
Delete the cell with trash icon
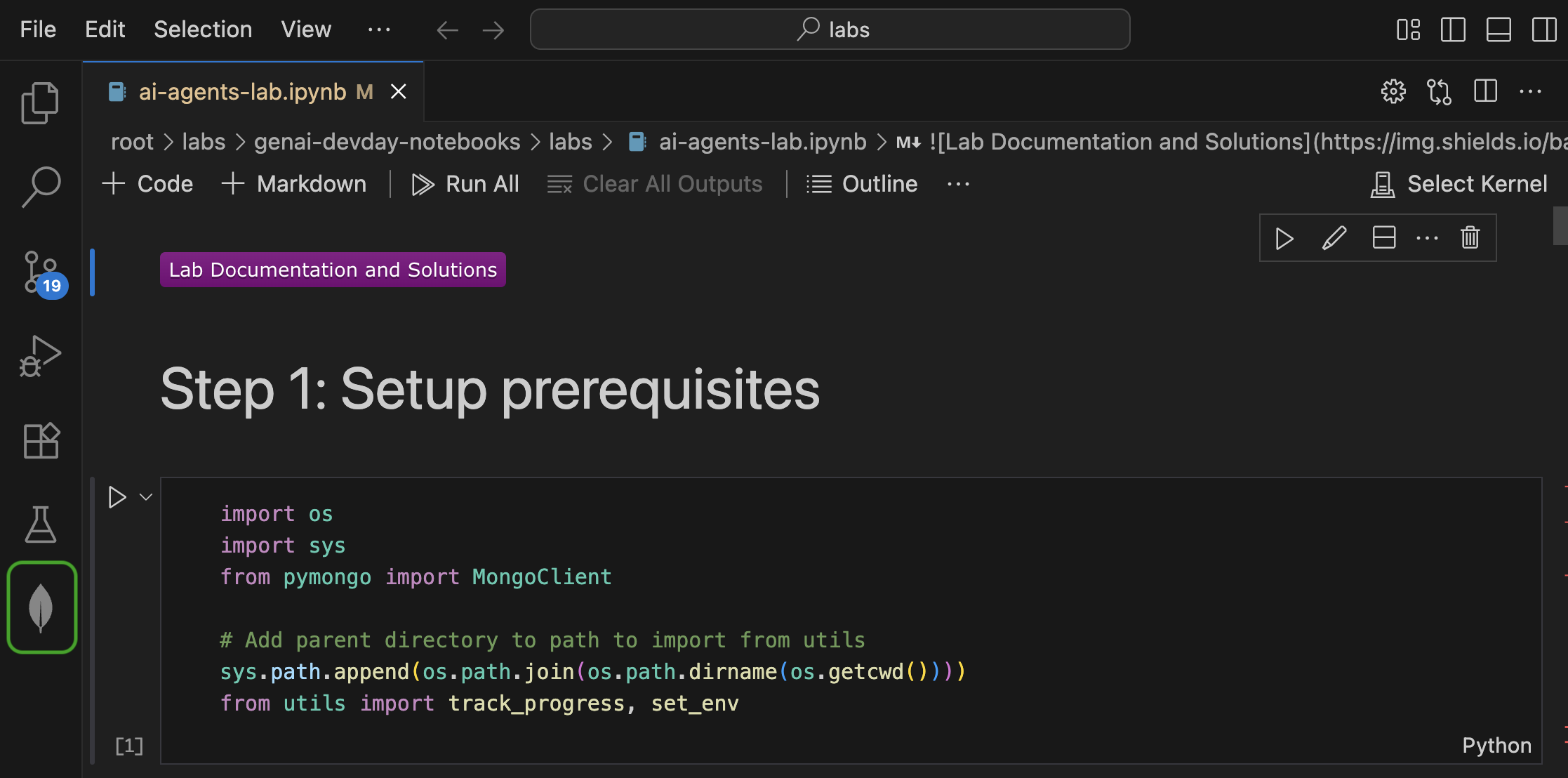pyautogui.click(x=1470, y=238)
